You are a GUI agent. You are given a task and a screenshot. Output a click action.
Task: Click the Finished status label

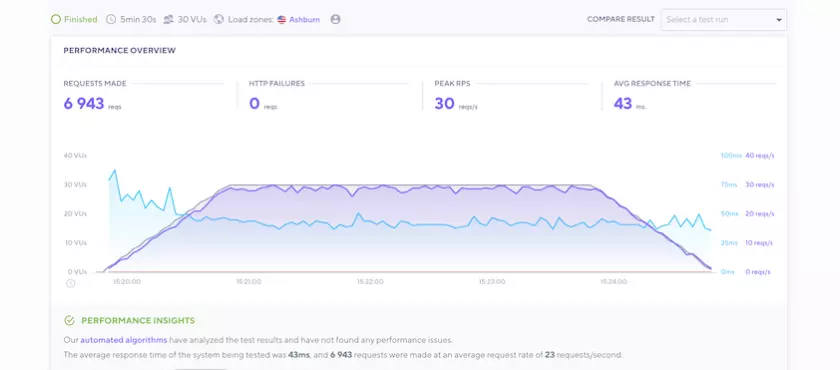[80, 19]
